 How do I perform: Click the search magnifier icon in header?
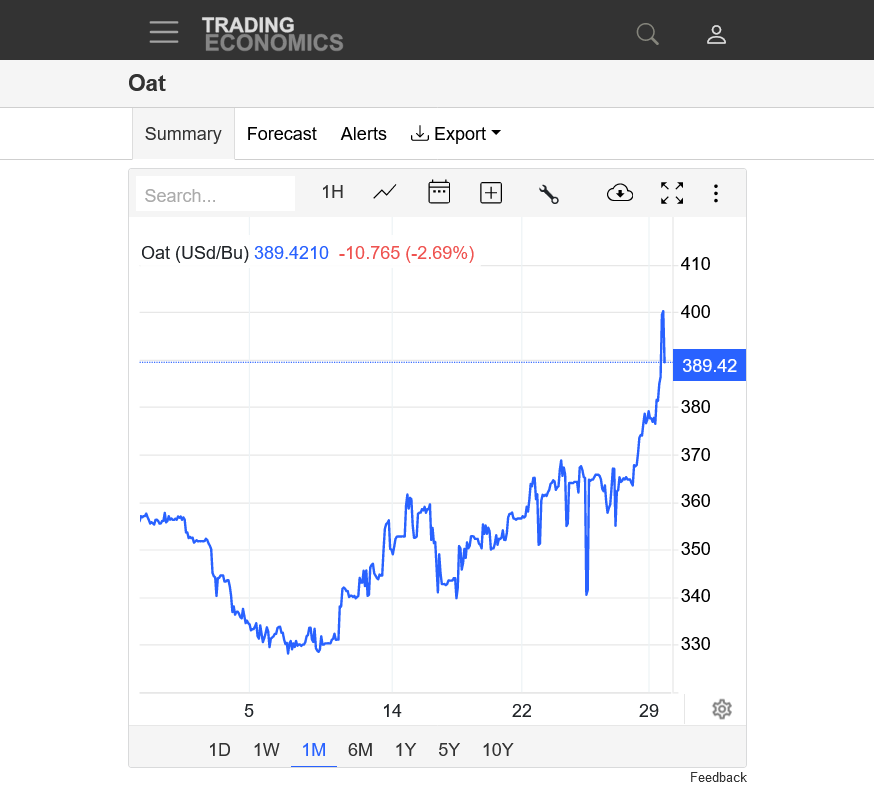[x=648, y=34]
